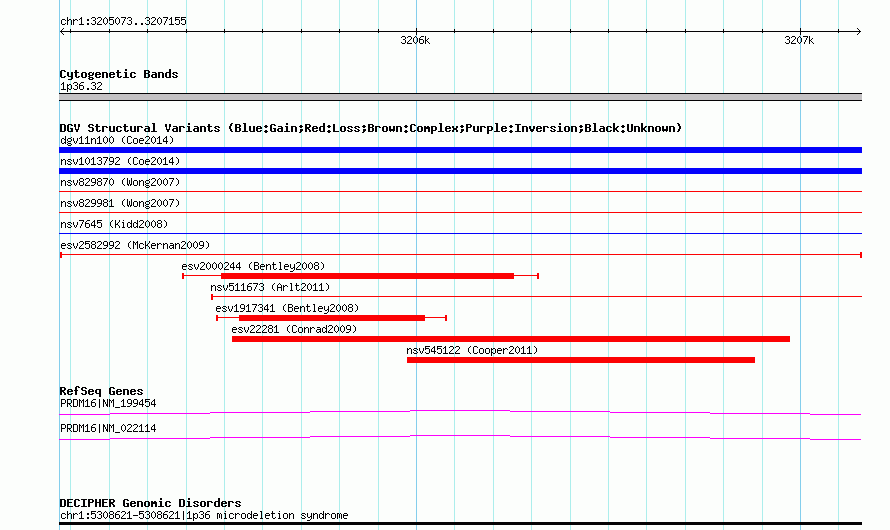Open the RefSeq Genes track title
The height and width of the screenshot is (530, 890).
coord(101,391)
